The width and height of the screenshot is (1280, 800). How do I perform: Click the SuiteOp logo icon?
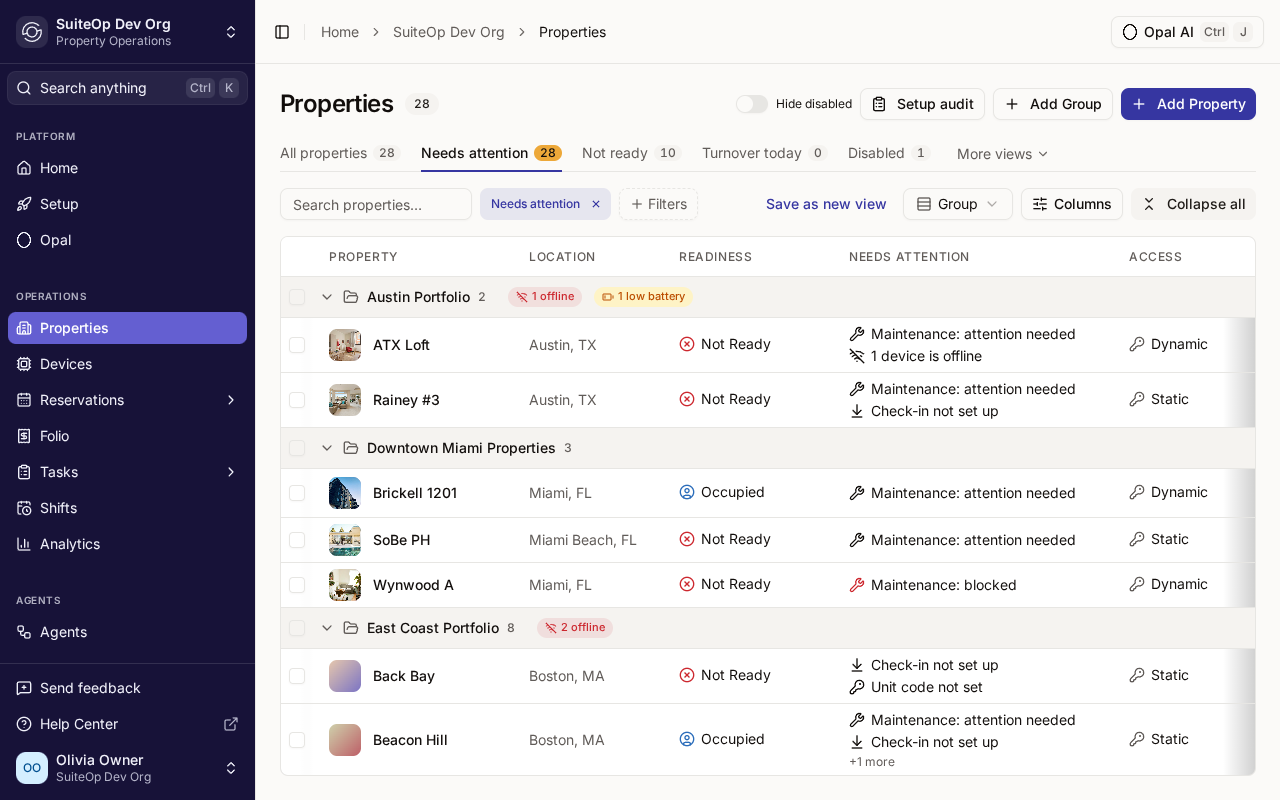tap(32, 32)
